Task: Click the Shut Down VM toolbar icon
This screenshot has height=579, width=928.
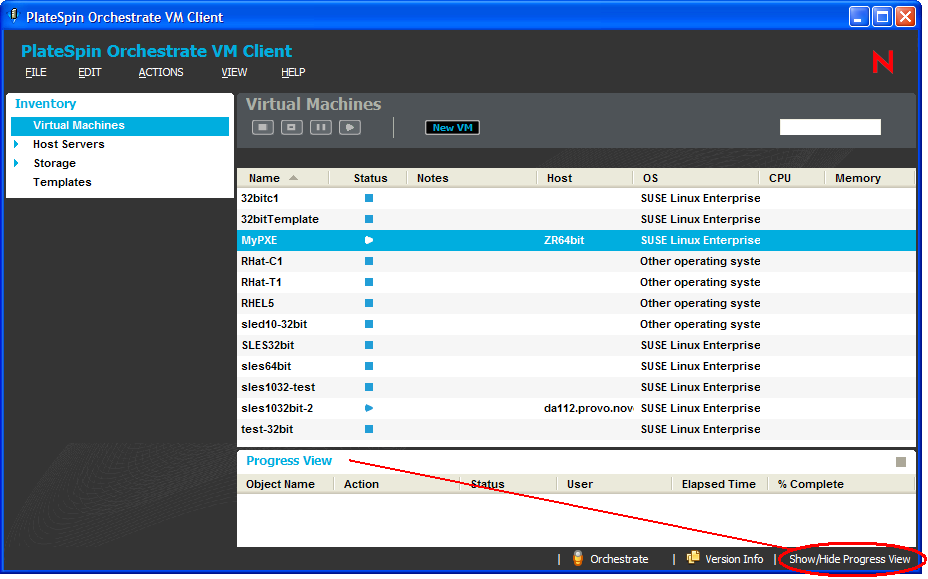Action: point(291,127)
